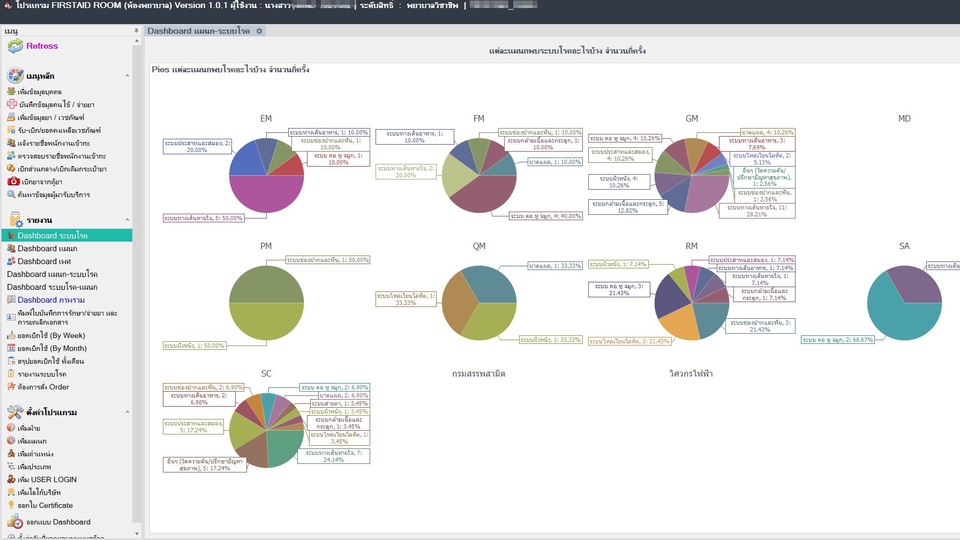This screenshot has height=540, width=960.
Task: Open the first aid kit icon เบิกยาจากตู้ยา
Action: coord(11,183)
